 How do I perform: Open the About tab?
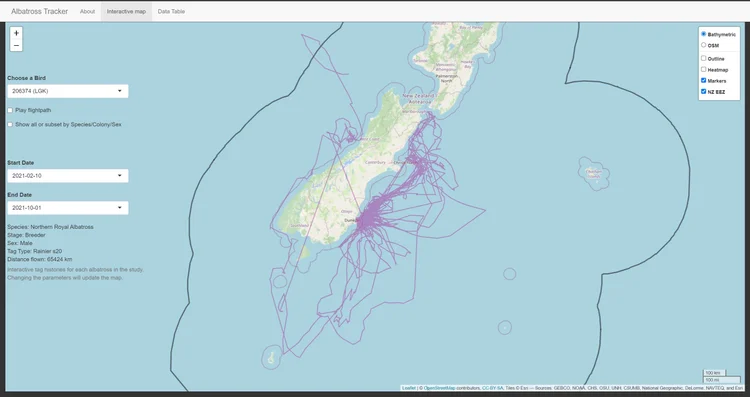(x=88, y=11)
